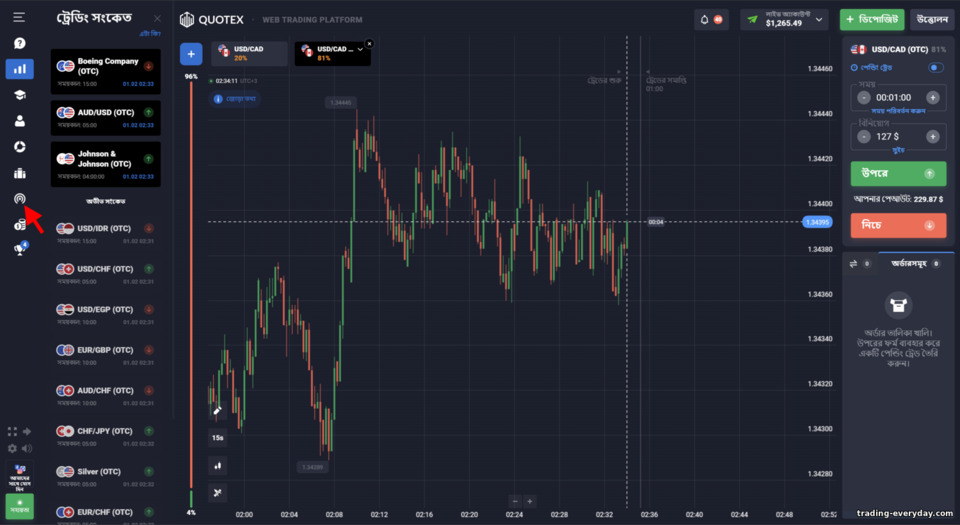
Task: Open the user profile icon
Action: (x=20, y=121)
